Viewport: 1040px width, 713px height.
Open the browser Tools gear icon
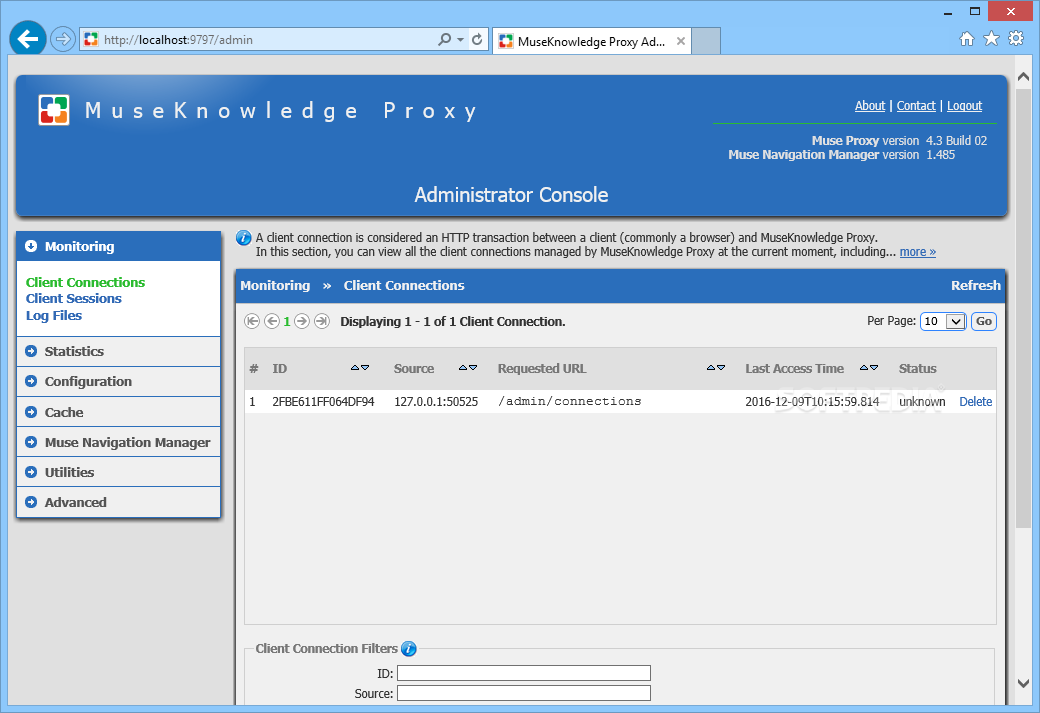point(1015,38)
